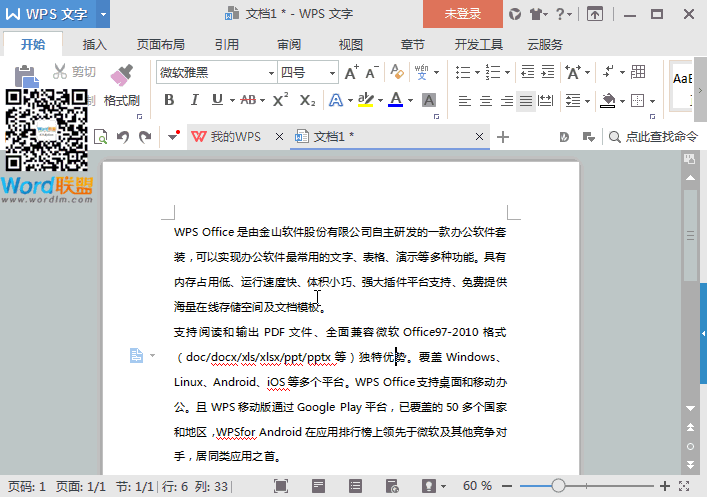
Task: Click the Format Painter (格式刷) icon
Action: (122, 75)
